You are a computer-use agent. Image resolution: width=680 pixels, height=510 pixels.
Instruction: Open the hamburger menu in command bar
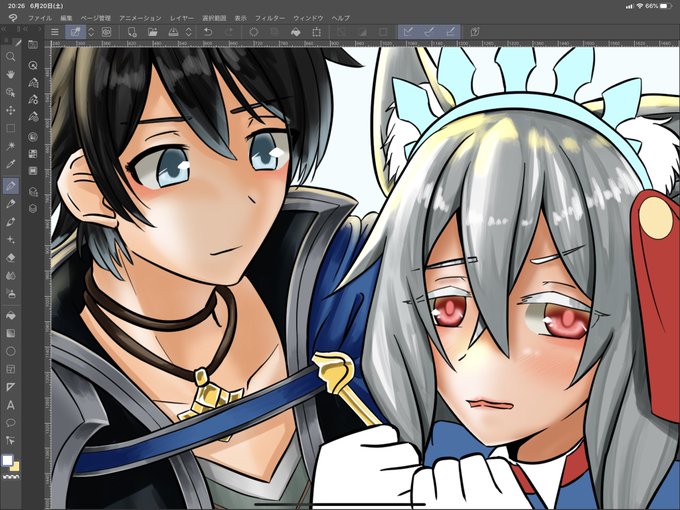55,32
